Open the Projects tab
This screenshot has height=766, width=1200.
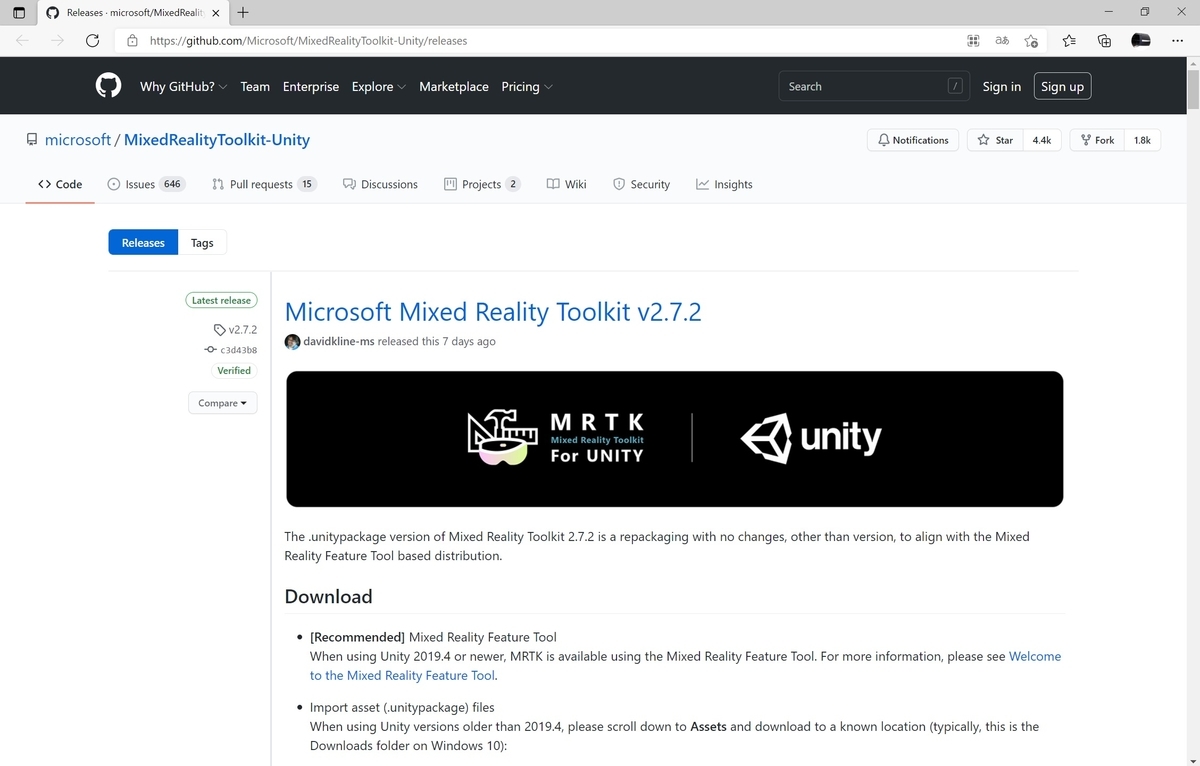[x=482, y=184]
